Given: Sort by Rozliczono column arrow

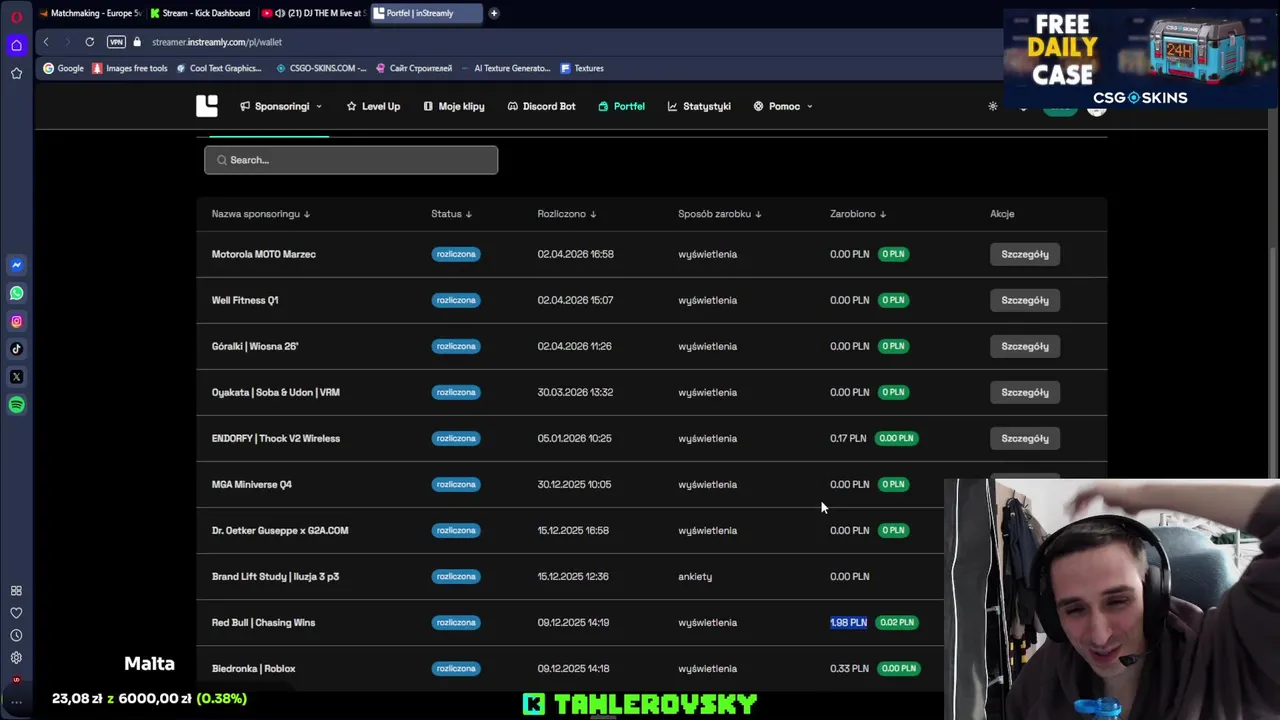Looking at the screenshot, I should pos(593,214).
